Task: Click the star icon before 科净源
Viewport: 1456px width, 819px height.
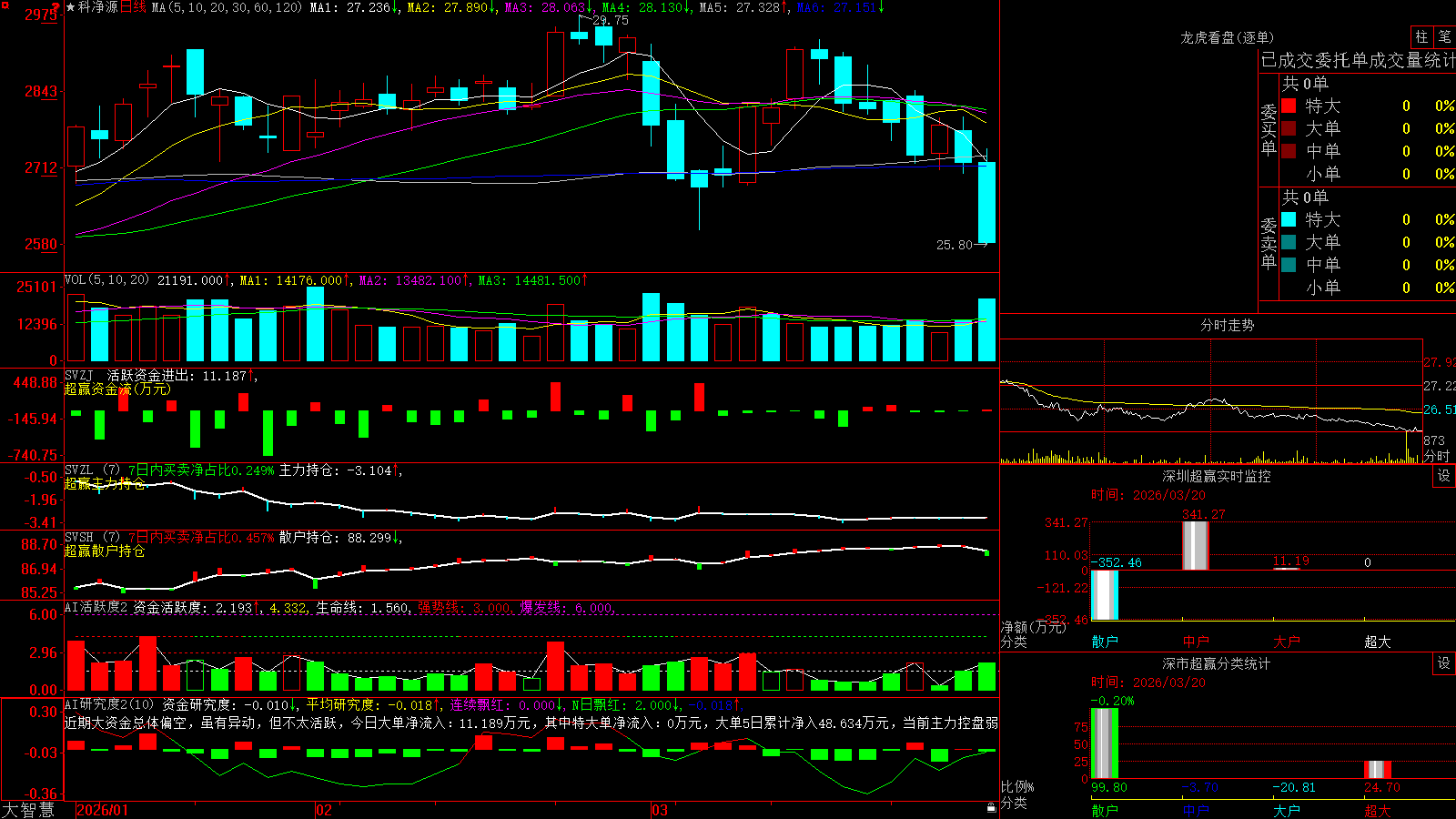Action: pos(70,7)
